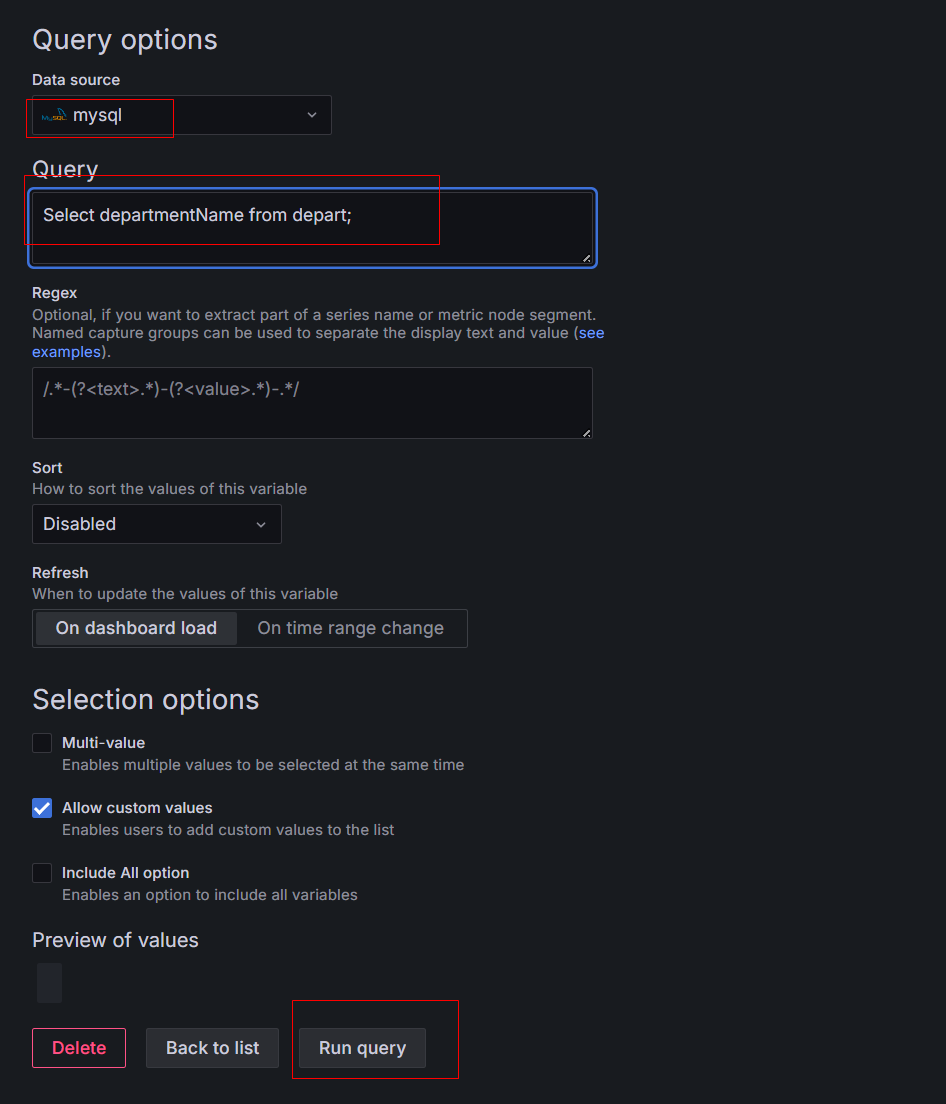The image size is (946, 1104).
Task: Select mysql data source picker
Action: [182, 115]
